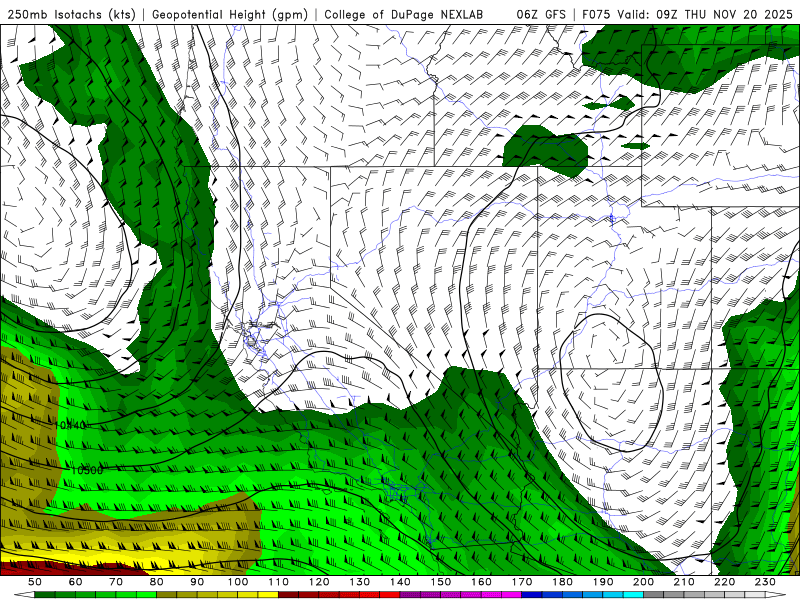Click the 180 value on the color scale
This screenshot has height=600, width=800.
pyautogui.click(x=562, y=582)
